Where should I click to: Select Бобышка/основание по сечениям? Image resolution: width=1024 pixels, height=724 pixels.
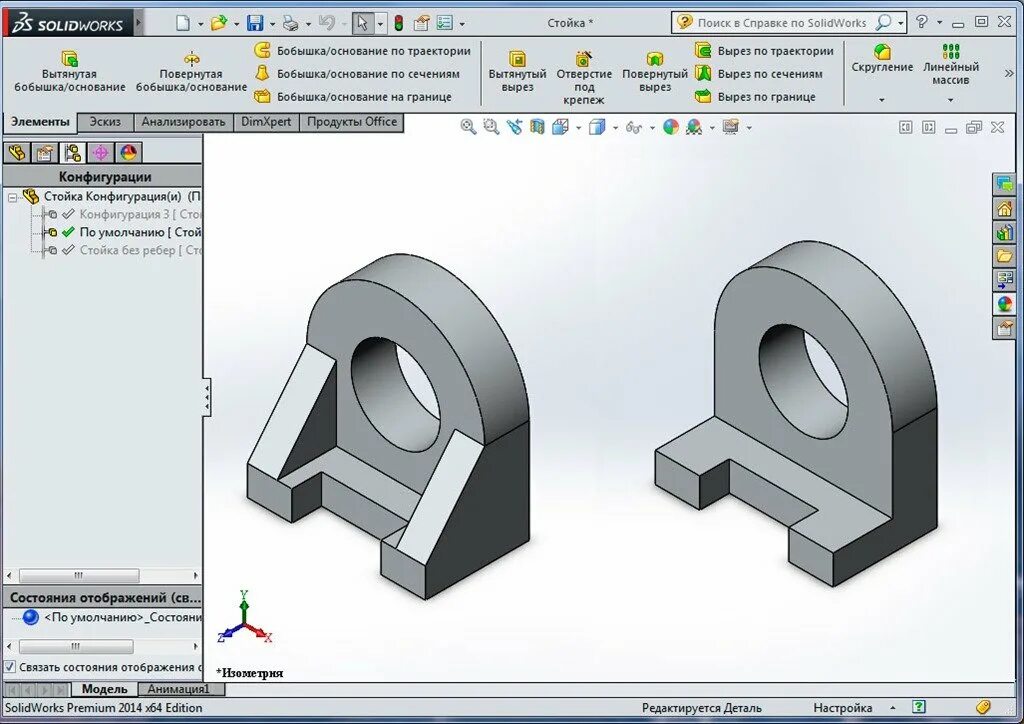tap(357, 74)
